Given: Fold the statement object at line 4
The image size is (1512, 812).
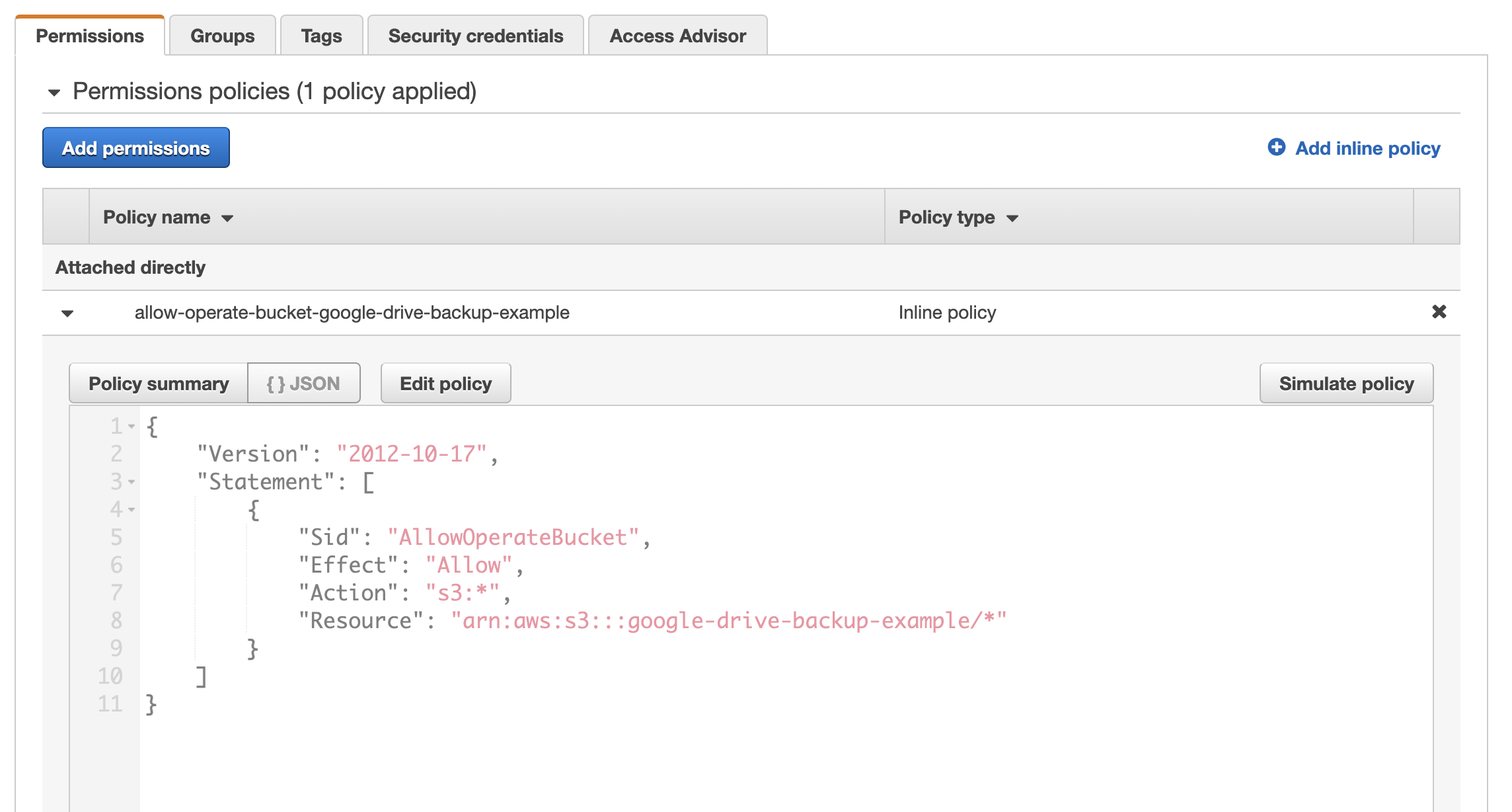Looking at the screenshot, I should (132, 510).
